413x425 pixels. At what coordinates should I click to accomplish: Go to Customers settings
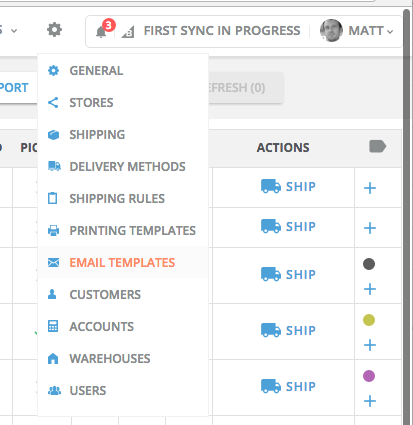click(x=123, y=295)
